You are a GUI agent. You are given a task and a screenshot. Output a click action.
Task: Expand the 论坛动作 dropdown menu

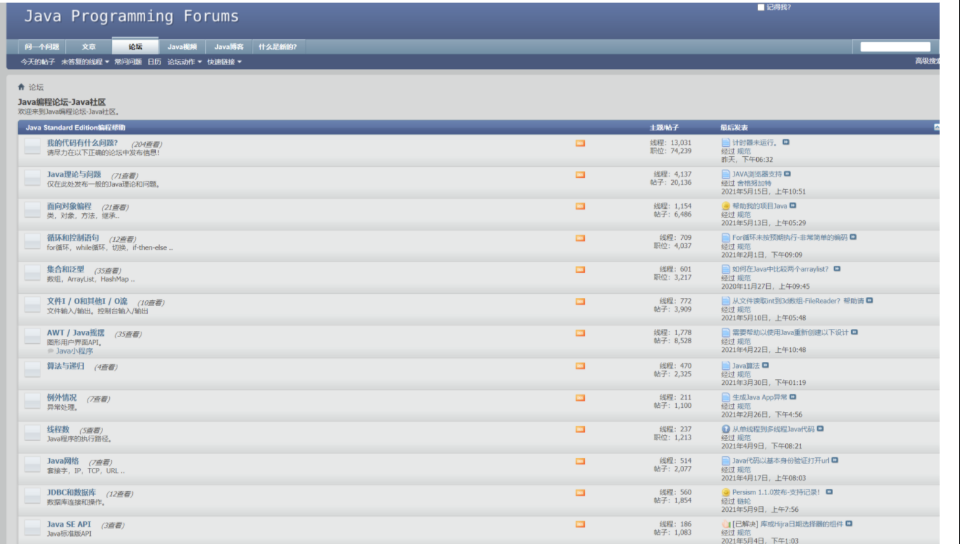pos(184,62)
